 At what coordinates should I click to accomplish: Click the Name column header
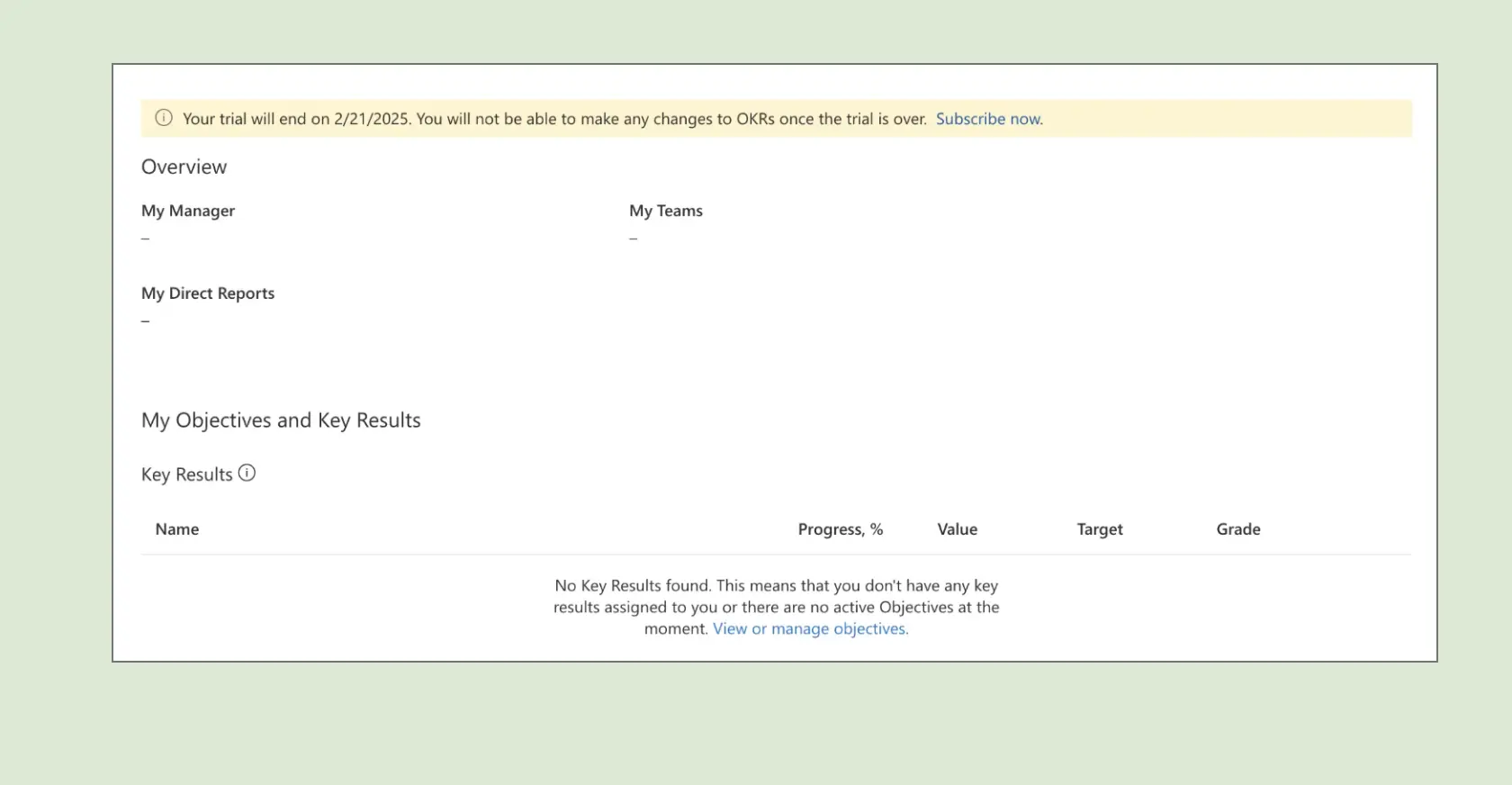tap(177, 529)
